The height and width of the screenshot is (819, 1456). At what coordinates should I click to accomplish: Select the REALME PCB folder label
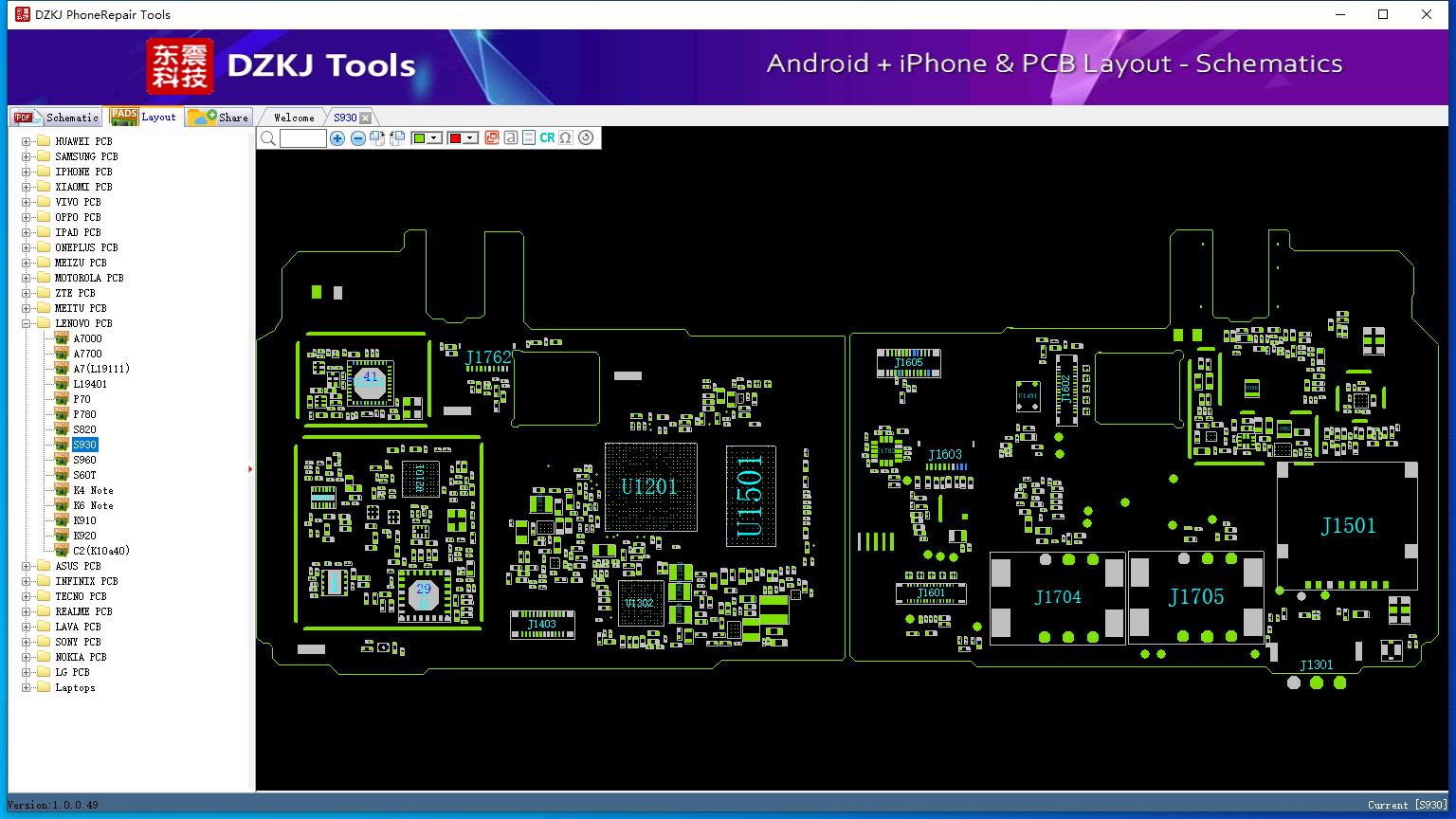tap(83, 611)
